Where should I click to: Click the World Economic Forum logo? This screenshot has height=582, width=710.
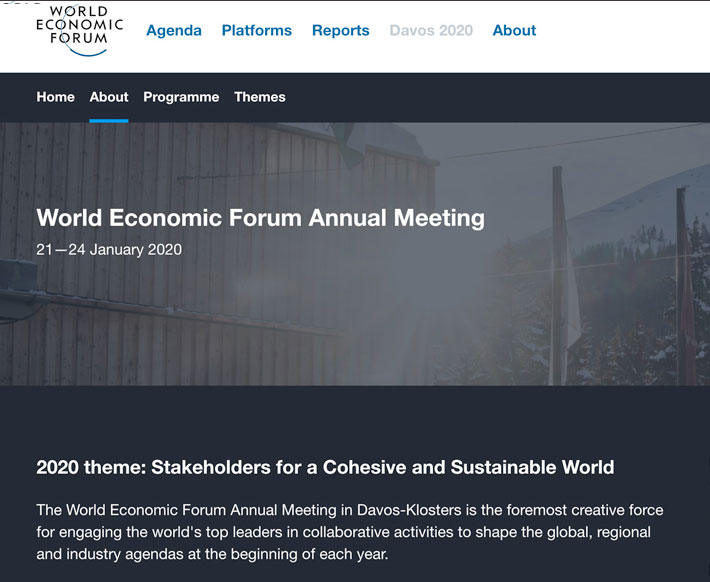point(79,30)
